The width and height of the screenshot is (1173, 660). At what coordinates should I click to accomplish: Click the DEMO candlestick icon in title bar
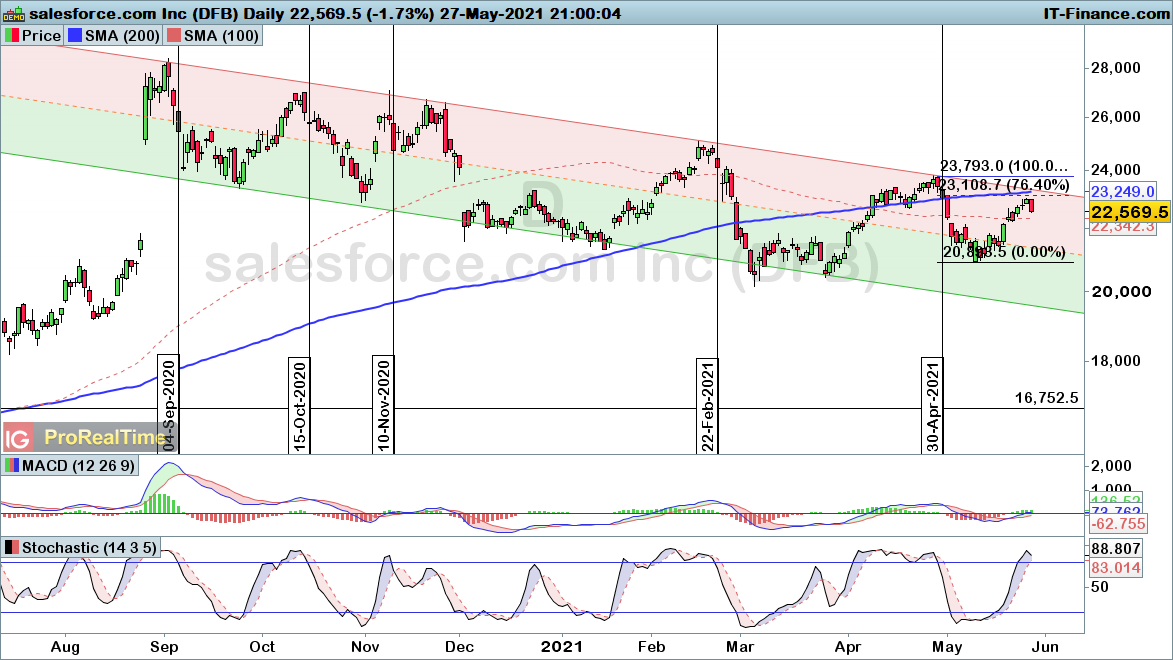[11, 13]
